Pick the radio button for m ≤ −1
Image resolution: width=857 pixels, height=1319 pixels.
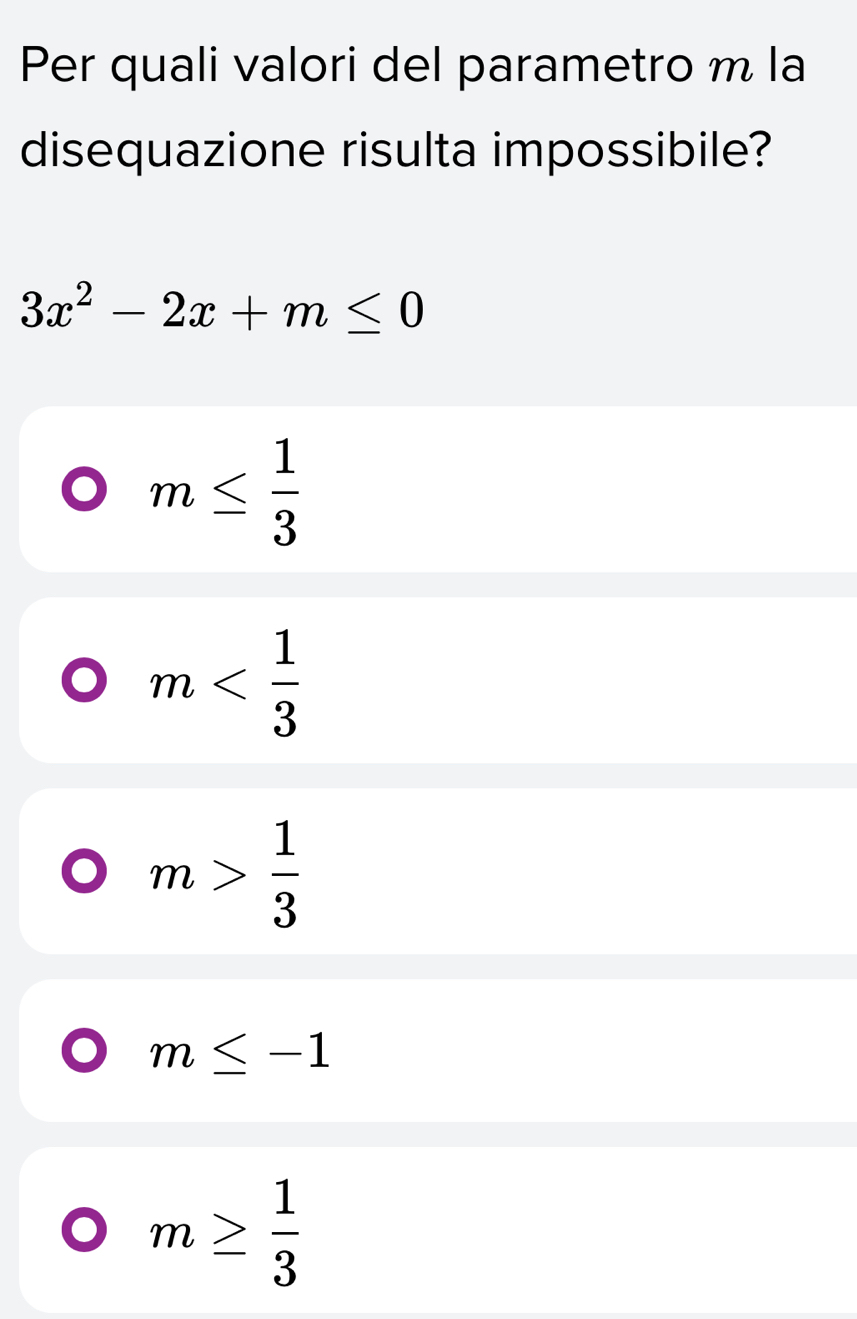pyautogui.click(x=84, y=1051)
